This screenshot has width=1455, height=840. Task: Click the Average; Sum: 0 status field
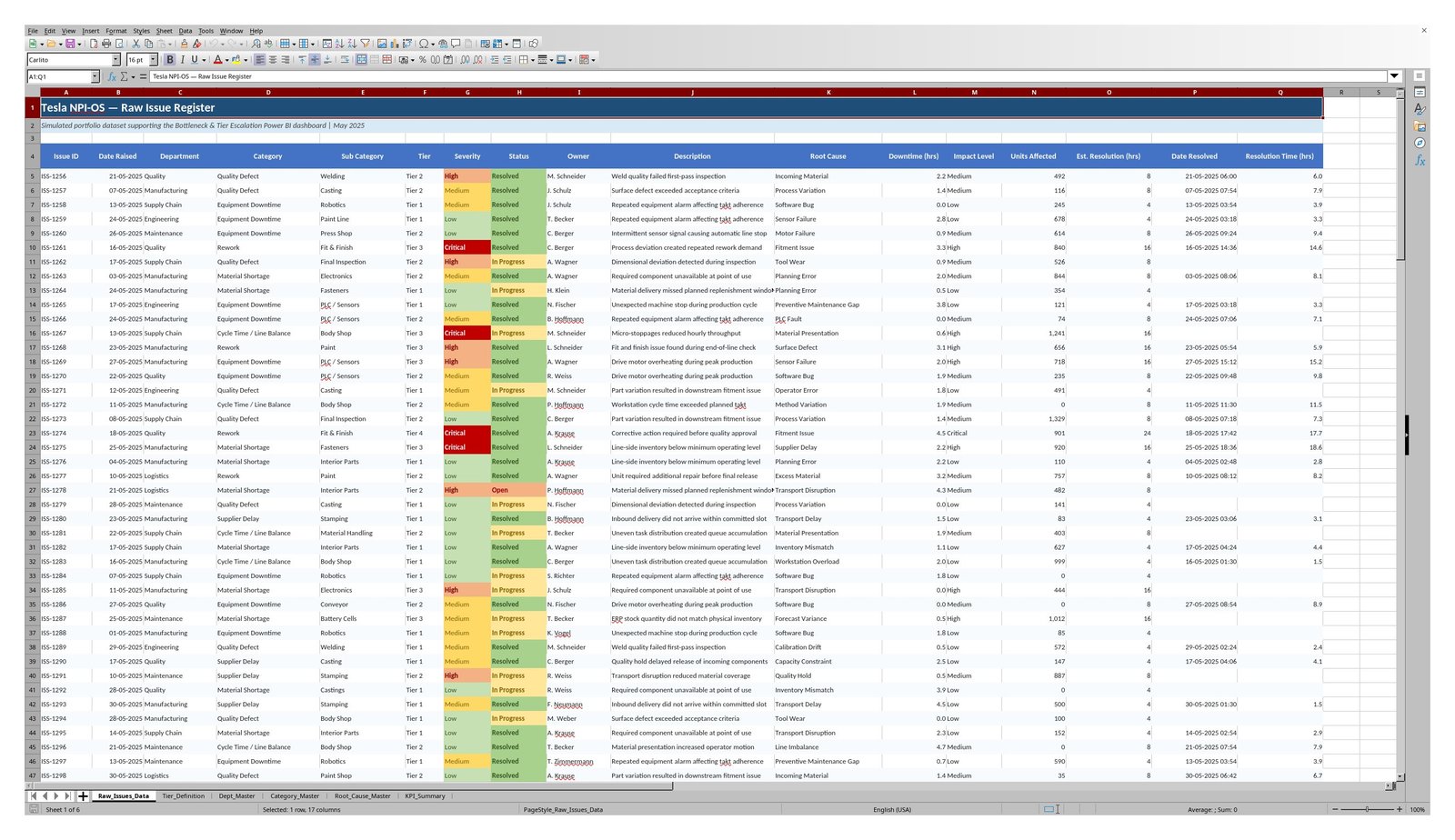coord(1214,809)
